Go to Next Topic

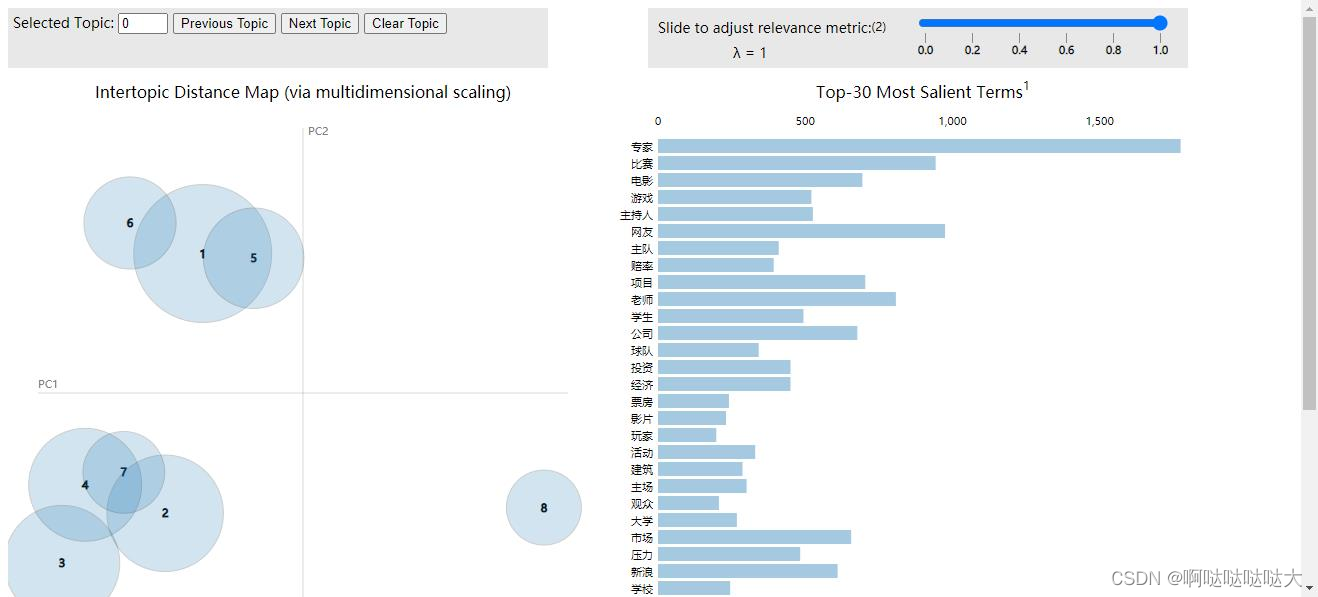(x=320, y=23)
